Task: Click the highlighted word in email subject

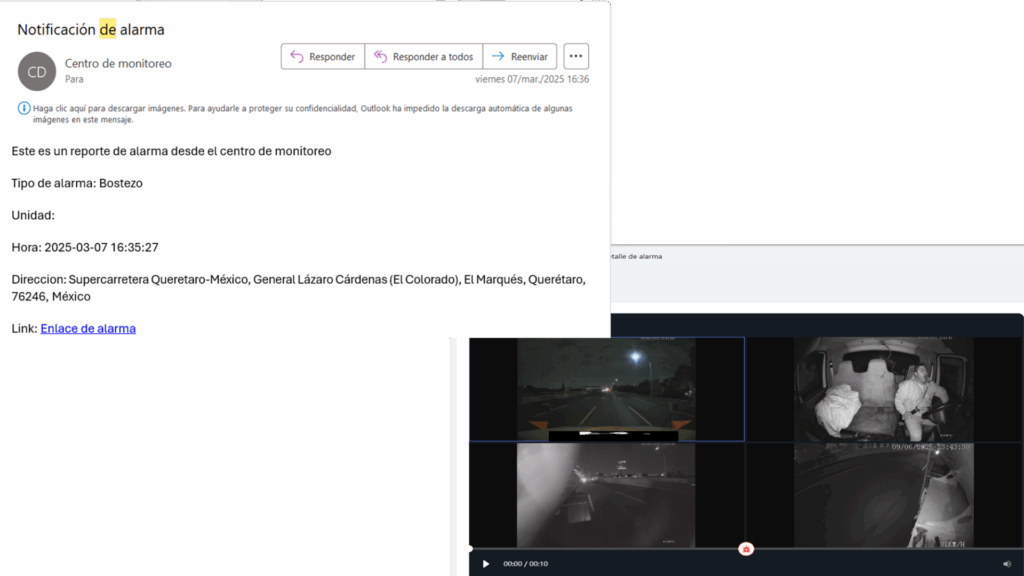Action: (x=107, y=30)
